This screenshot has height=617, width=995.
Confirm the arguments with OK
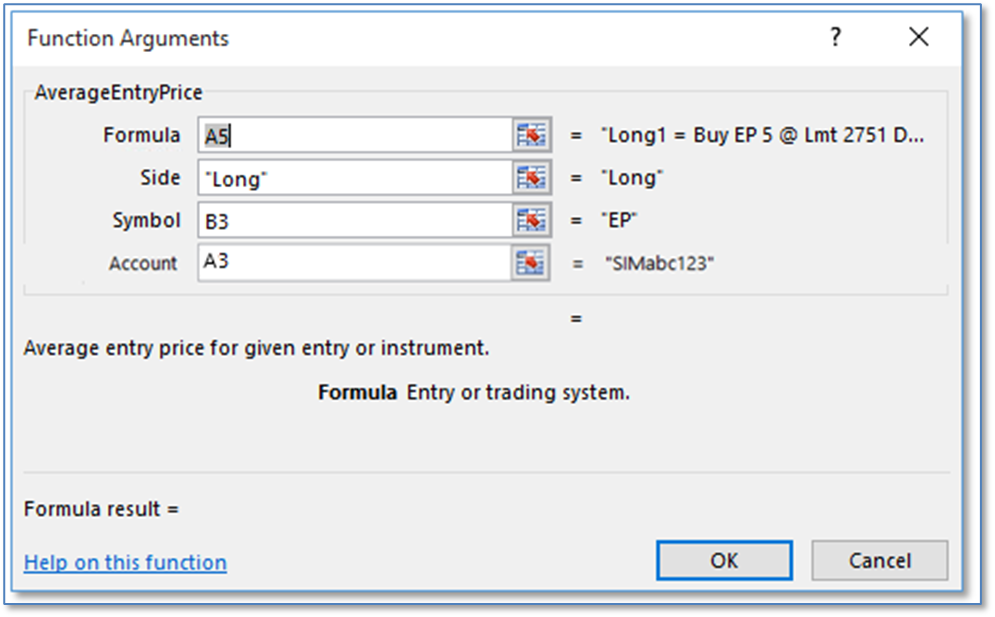(724, 561)
